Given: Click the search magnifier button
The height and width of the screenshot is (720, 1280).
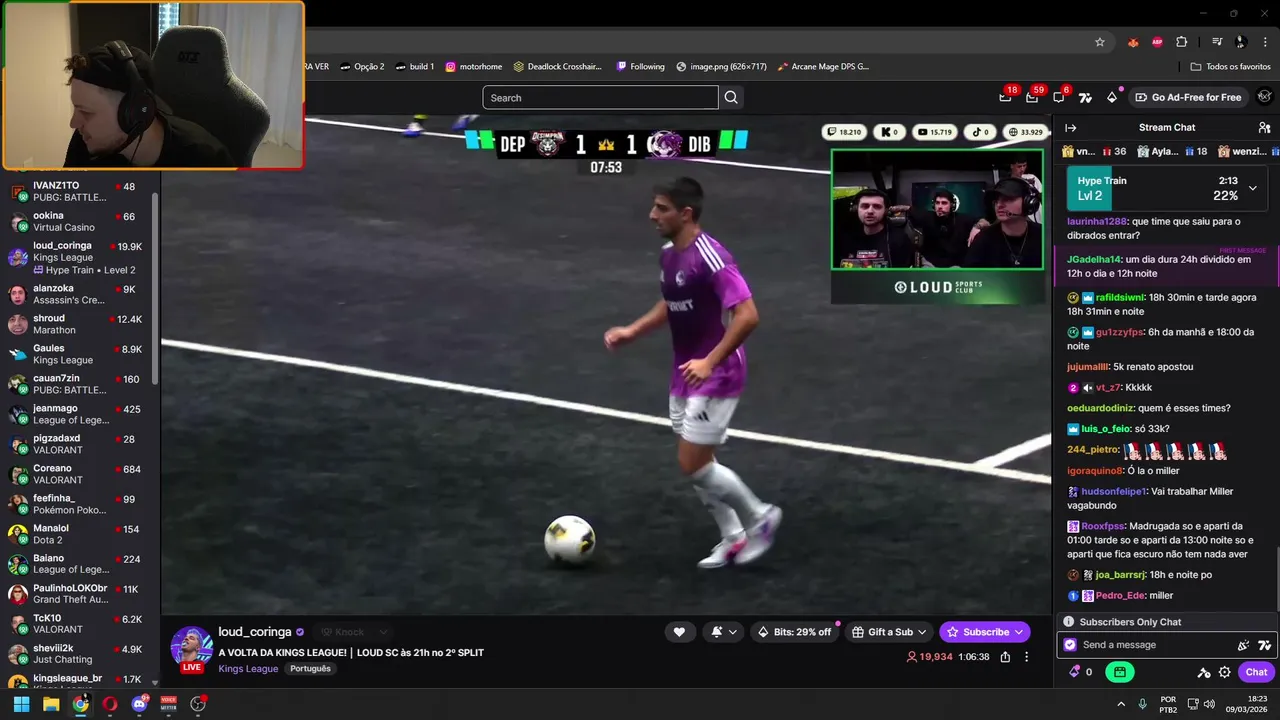Looking at the screenshot, I should [x=731, y=97].
